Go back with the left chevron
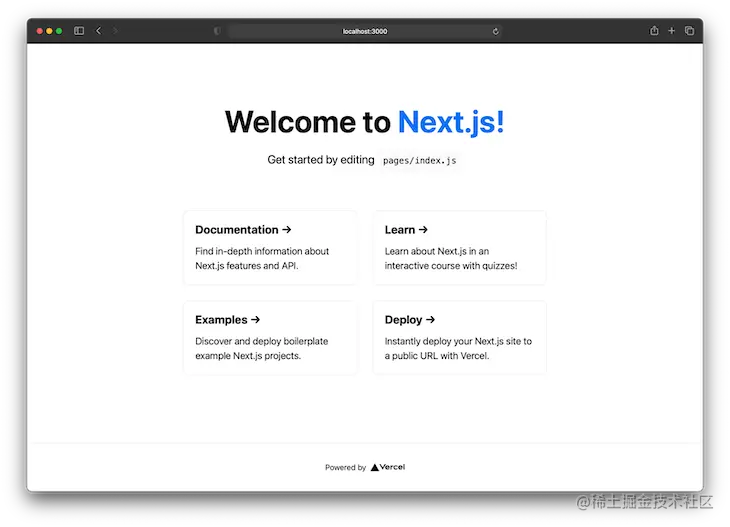The width and height of the screenshot is (730, 527). (x=98, y=31)
